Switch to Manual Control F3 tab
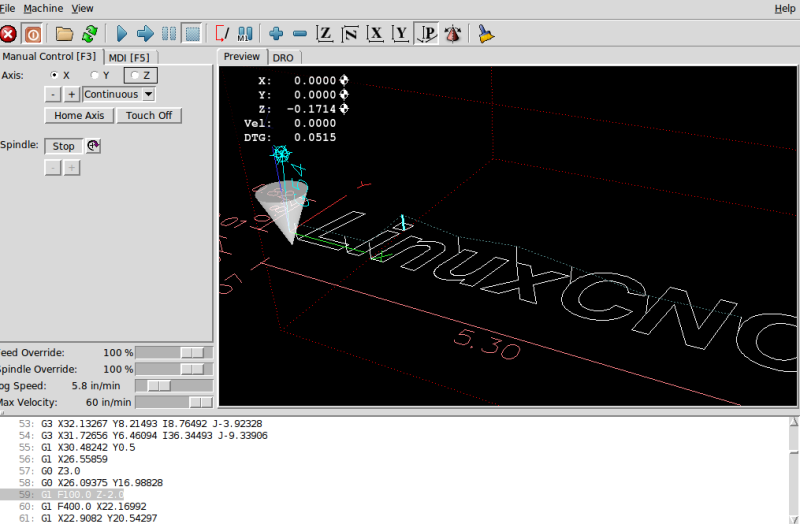This screenshot has width=800, height=524. click(49, 57)
